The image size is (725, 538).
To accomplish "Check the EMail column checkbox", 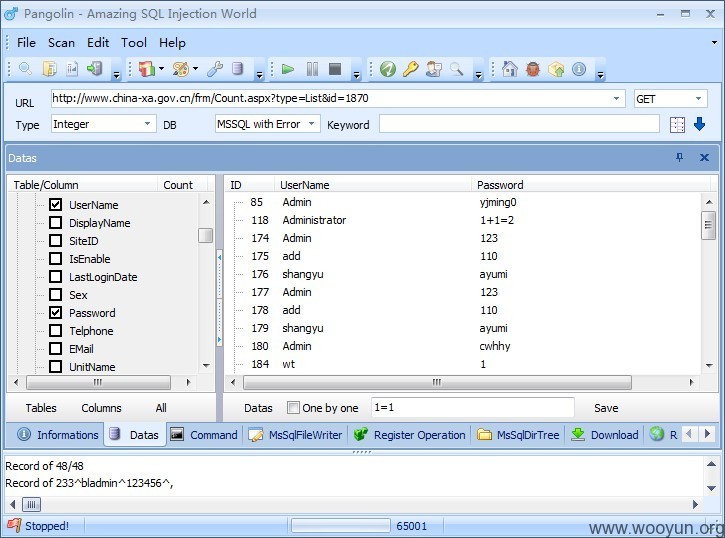I will pos(55,348).
